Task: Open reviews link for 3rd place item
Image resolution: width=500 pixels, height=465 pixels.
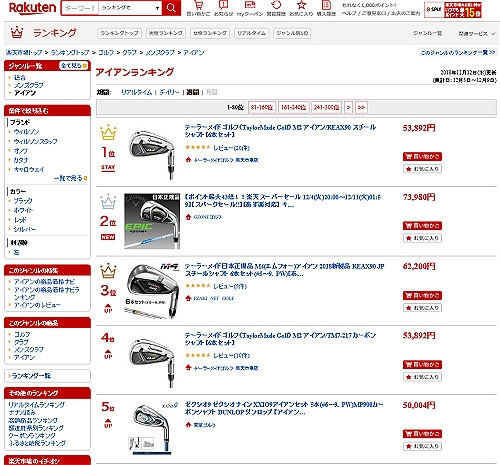Action: tap(230, 286)
